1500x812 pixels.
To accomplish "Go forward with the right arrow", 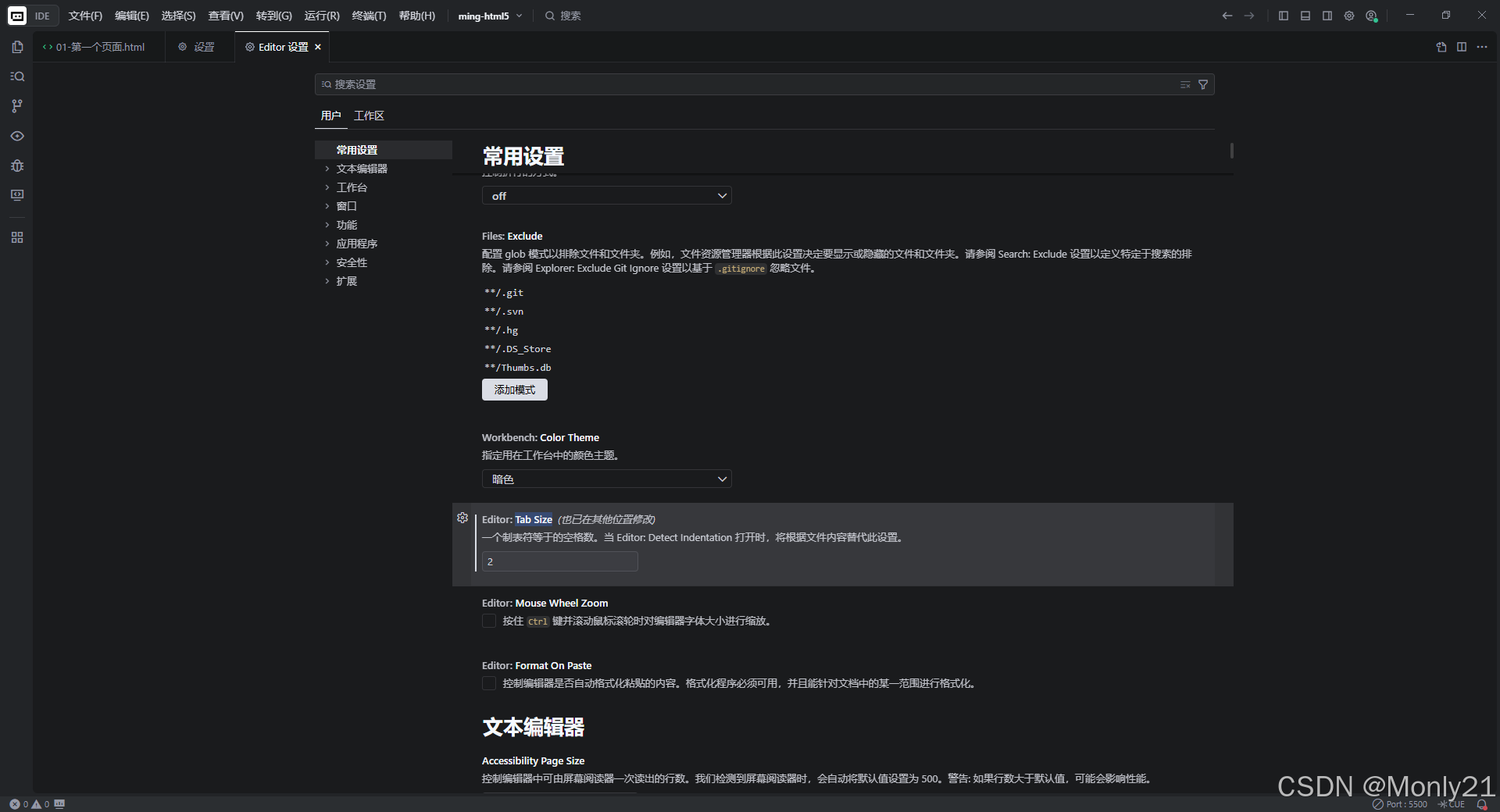I will (1249, 16).
